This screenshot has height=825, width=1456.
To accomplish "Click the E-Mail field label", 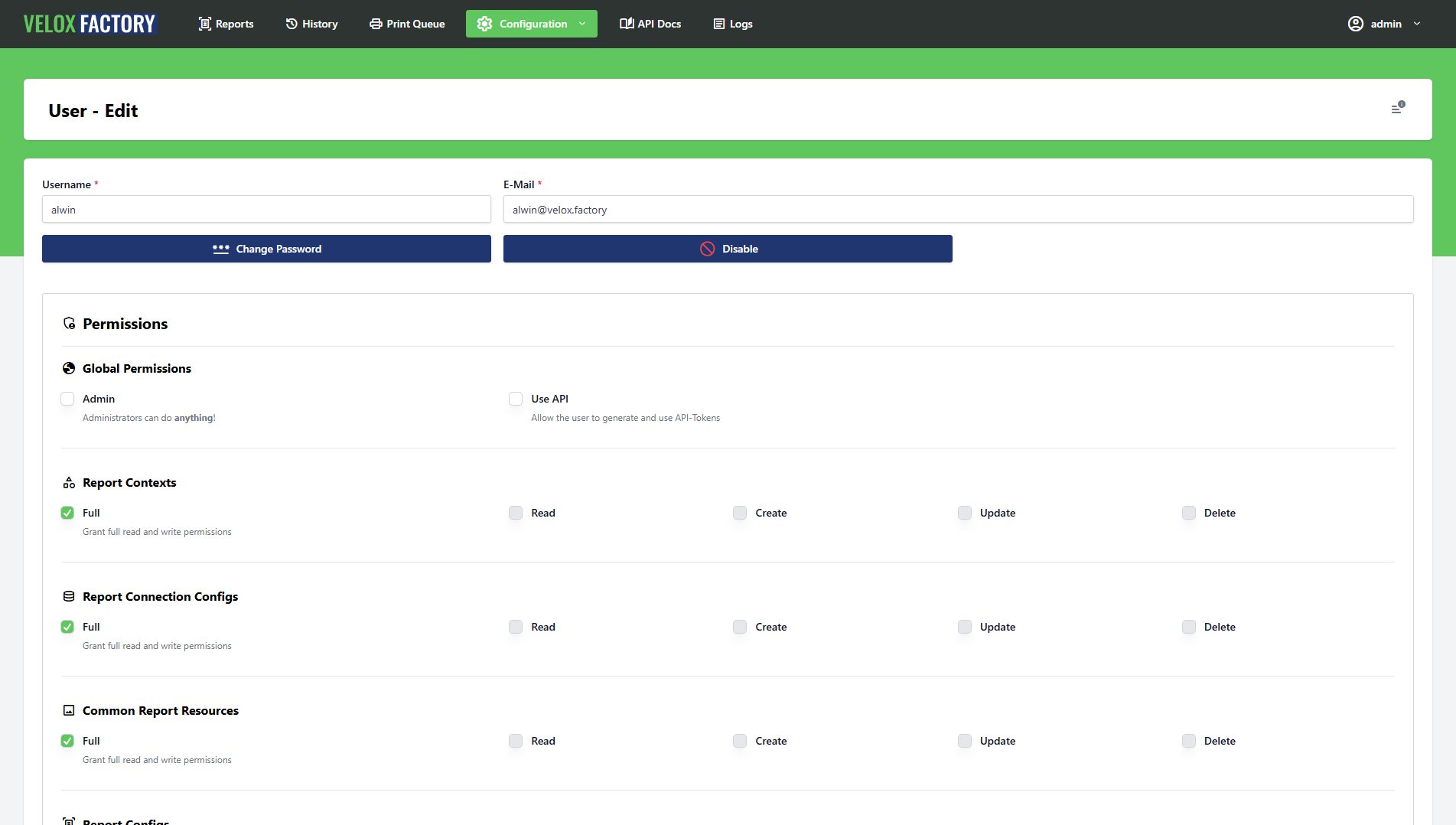I will 519,184.
